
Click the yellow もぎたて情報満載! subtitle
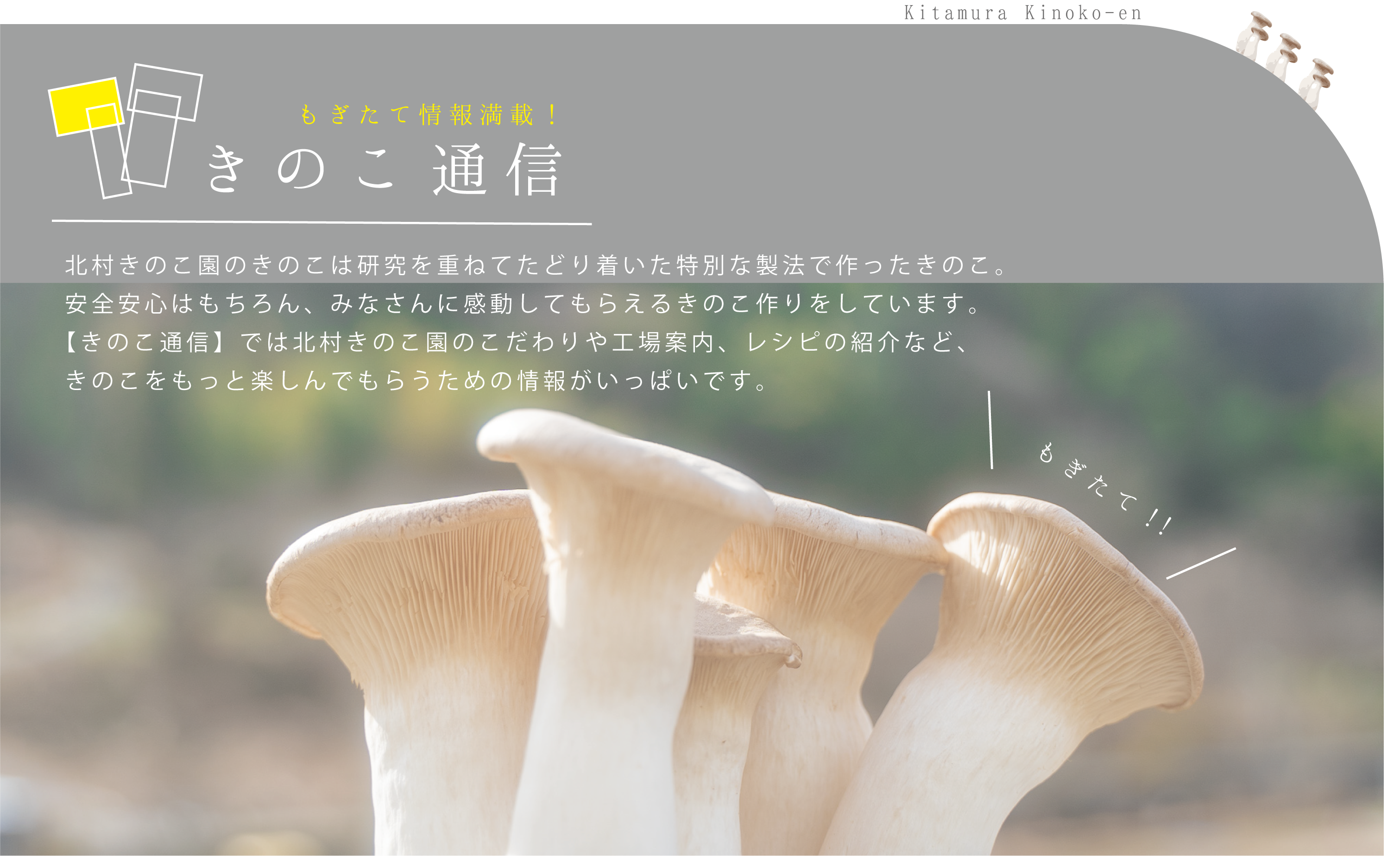point(429,115)
